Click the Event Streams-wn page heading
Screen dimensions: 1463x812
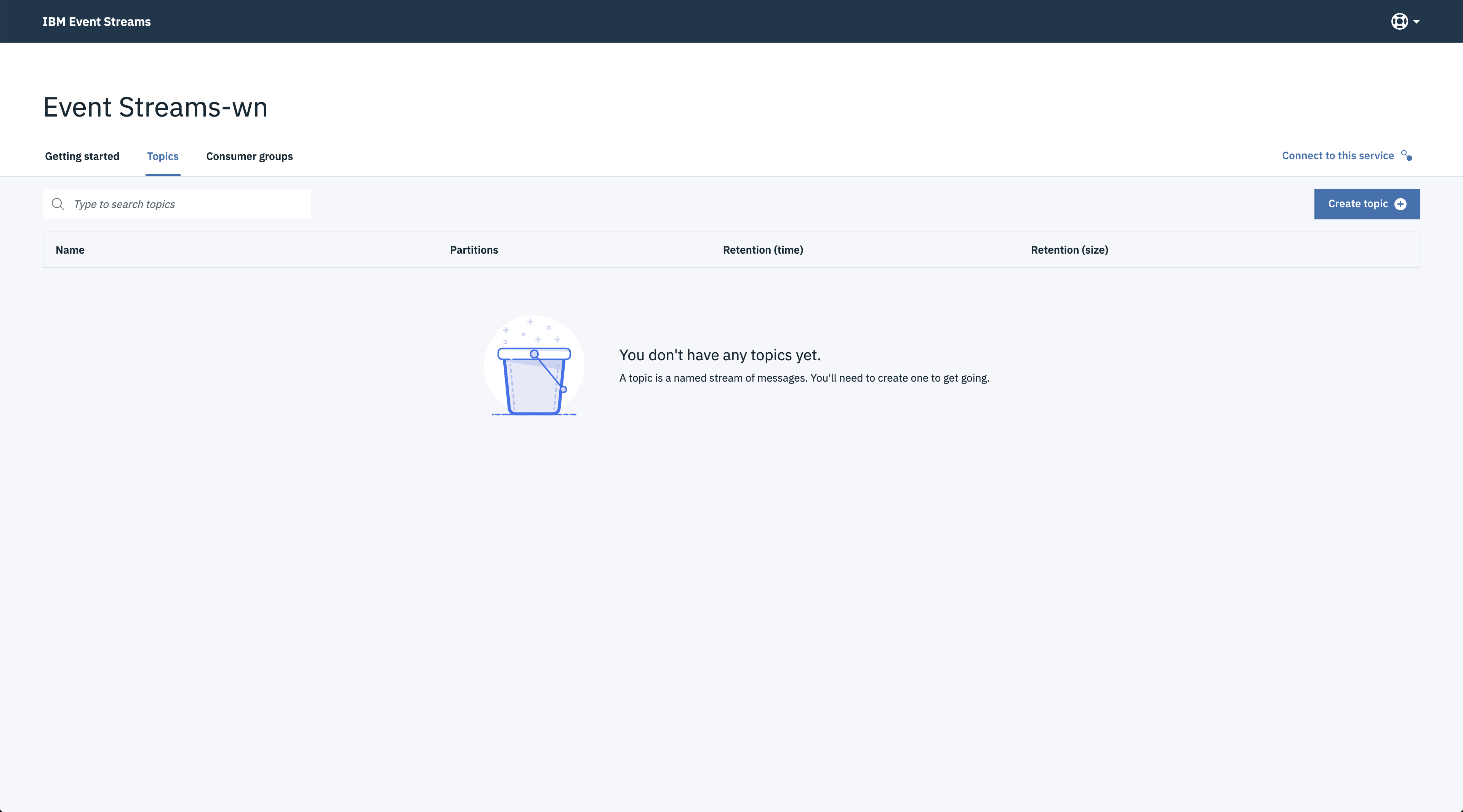155,107
